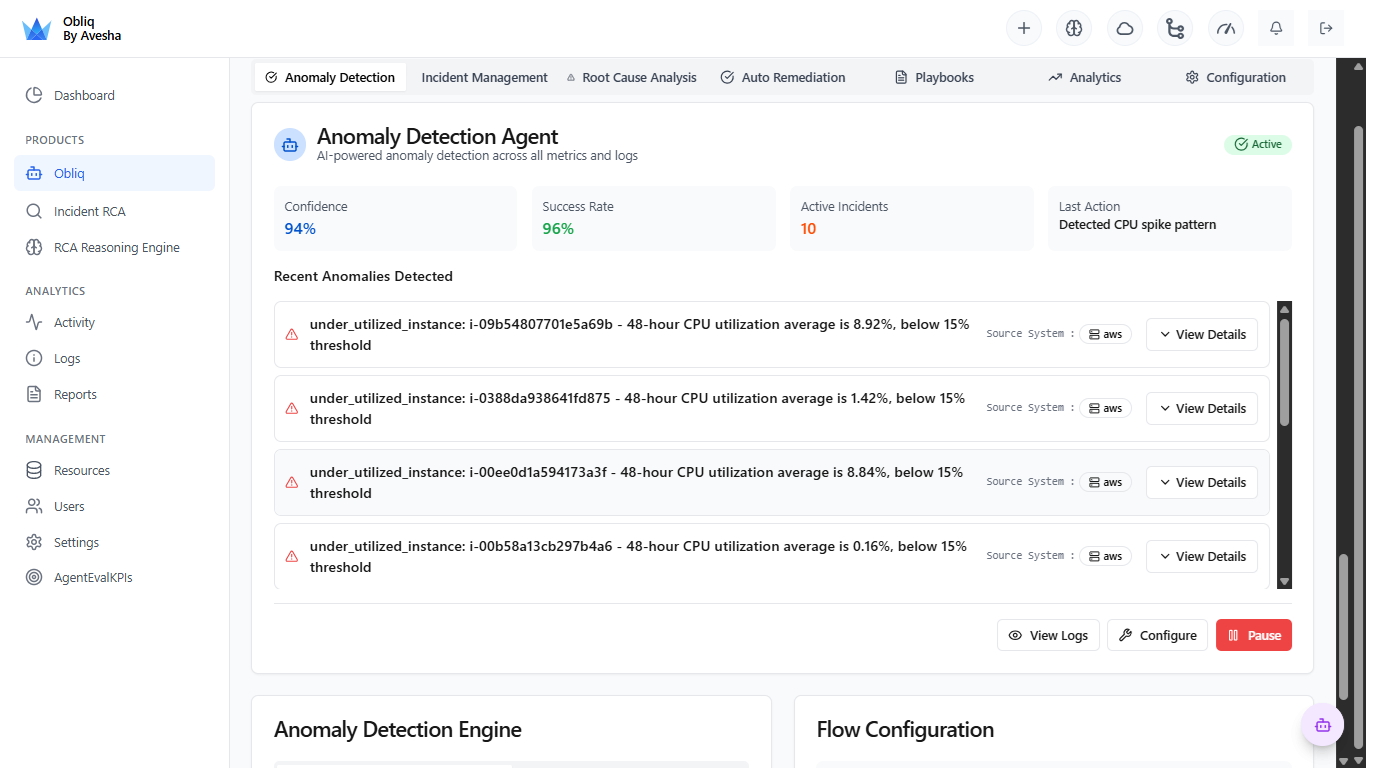
Task: Click anomalies list scroll up arrow
Action: click(1285, 308)
